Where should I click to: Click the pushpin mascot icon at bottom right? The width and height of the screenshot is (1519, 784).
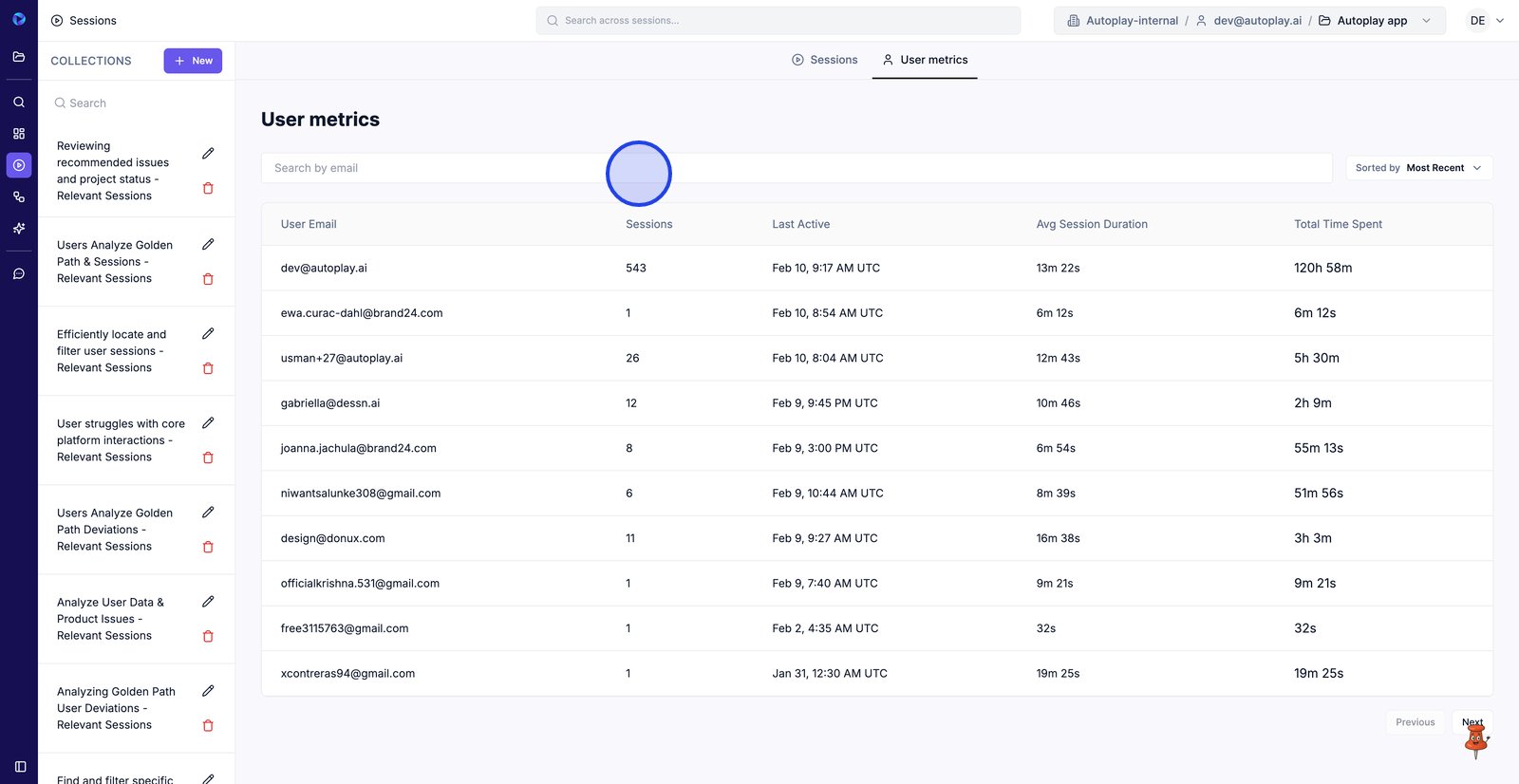(1475, 742)
